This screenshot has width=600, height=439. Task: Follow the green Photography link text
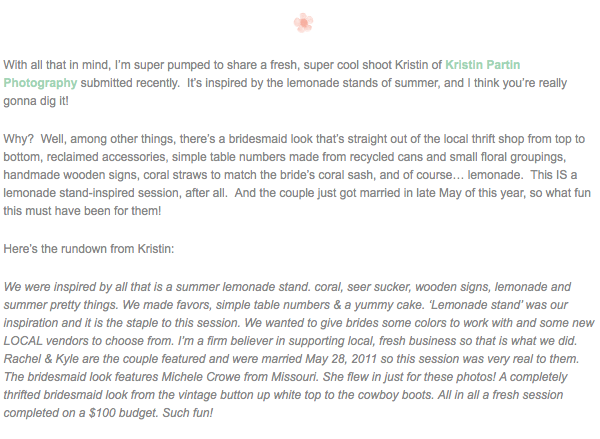tap(40, 83)
